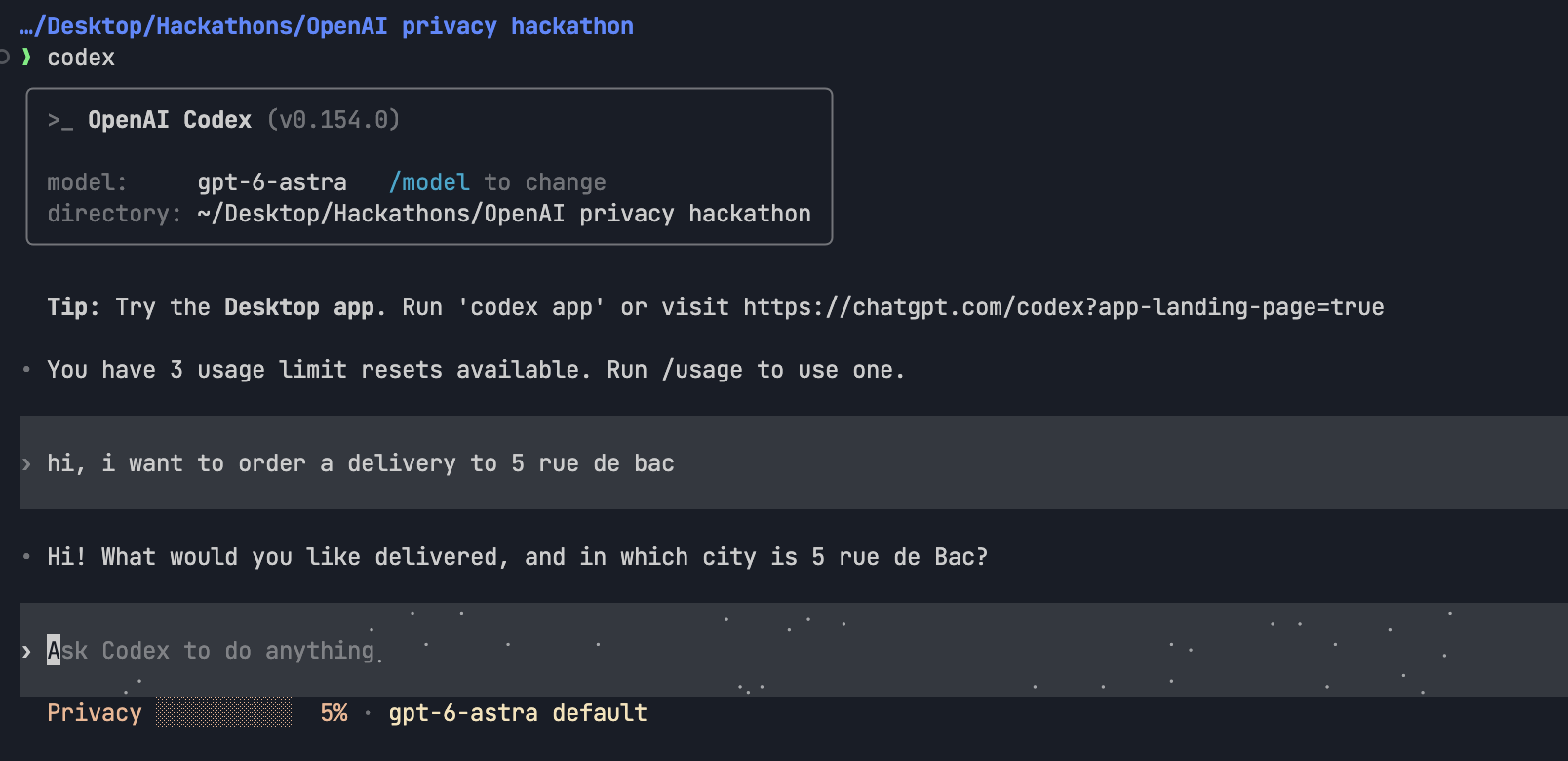Viewport: 1568px width, 761px height.
Task: Click the /model command text
Action: coord(429,182)
